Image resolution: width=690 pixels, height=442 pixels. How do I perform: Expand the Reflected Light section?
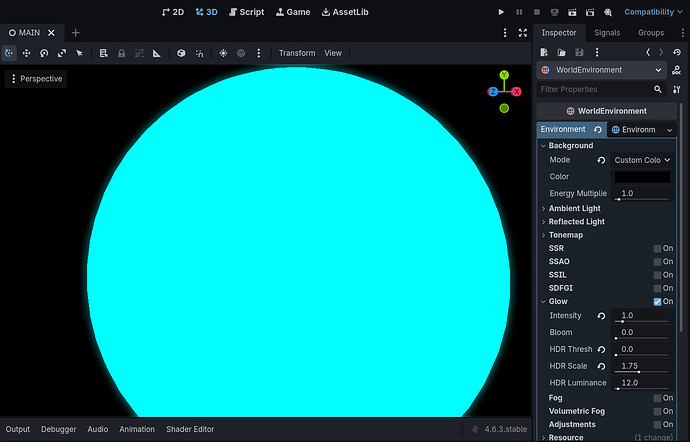[543, 222]
